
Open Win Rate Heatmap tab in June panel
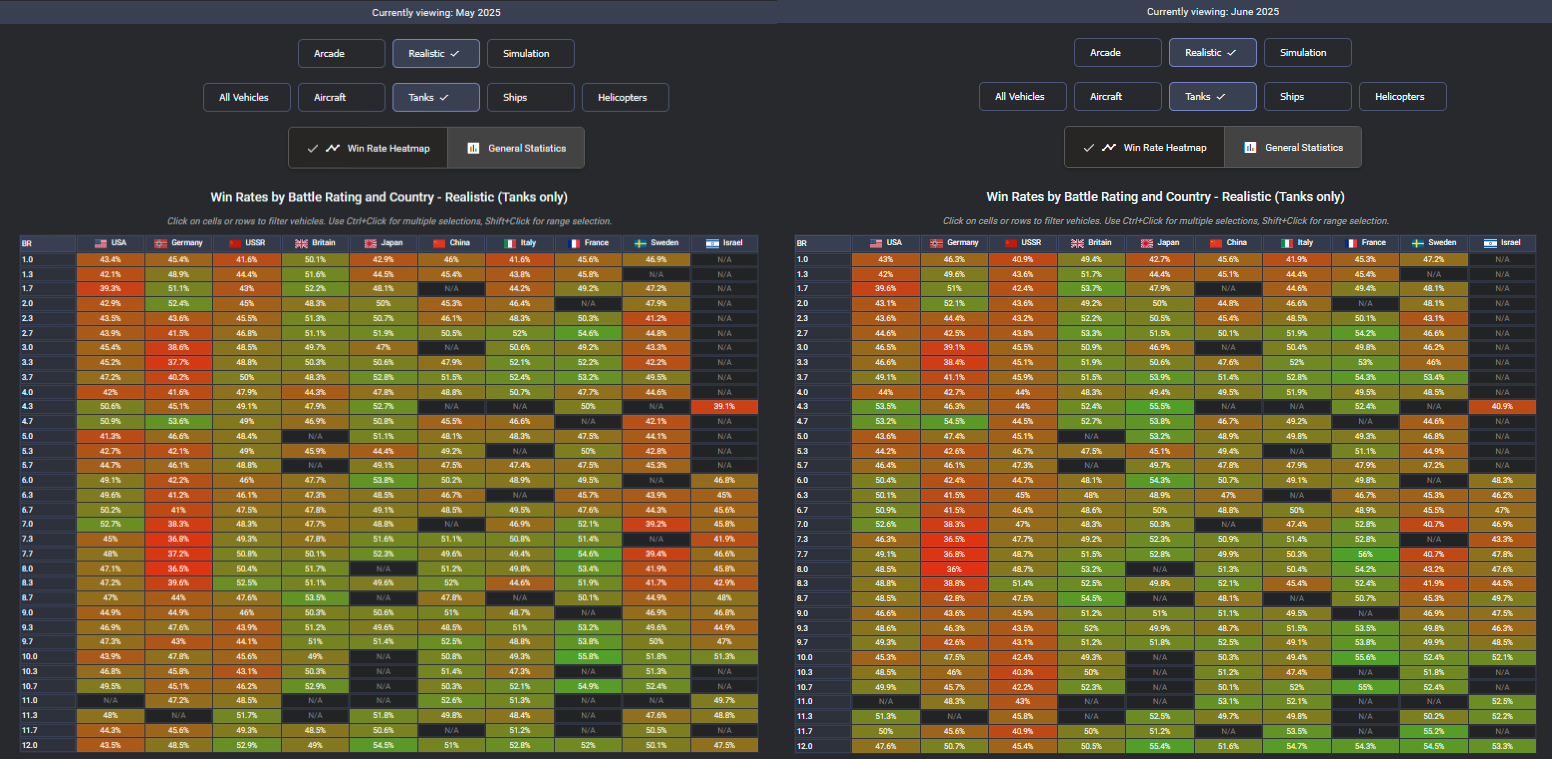(x=1144, y=147)
